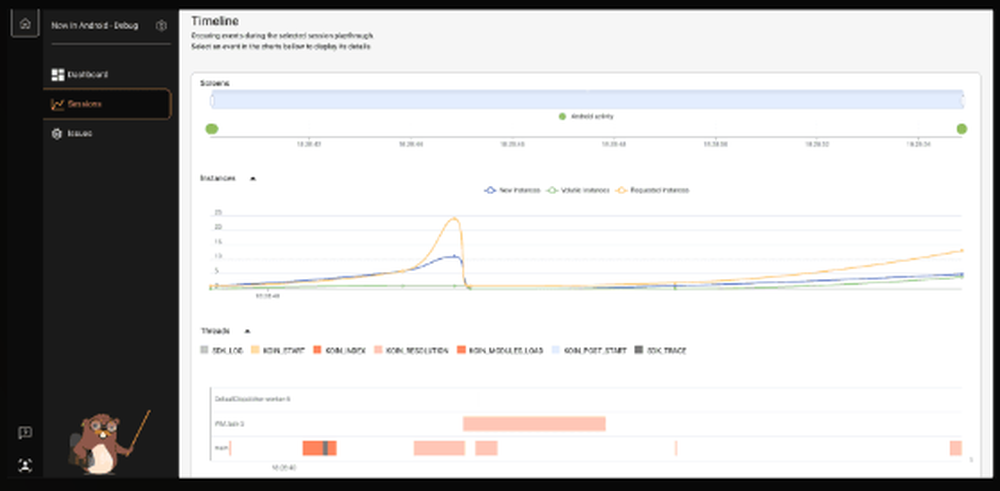Select the last green activity event marker

tap(962, 129)
